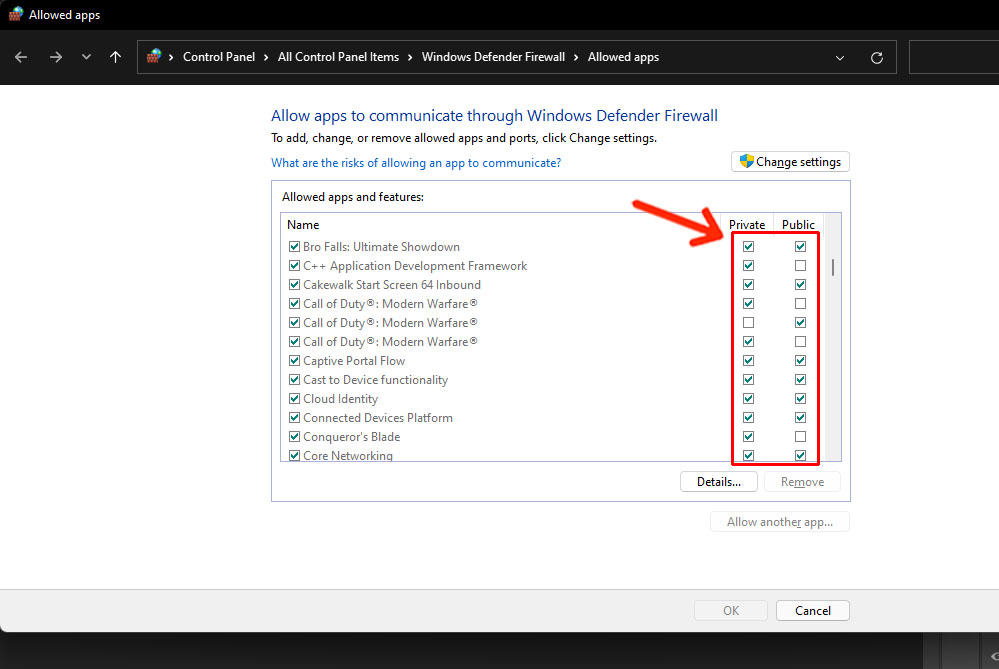This screenshot has width=999, height=669.
Task: Click the Forward navigation arrow
Action: [56, 57]
